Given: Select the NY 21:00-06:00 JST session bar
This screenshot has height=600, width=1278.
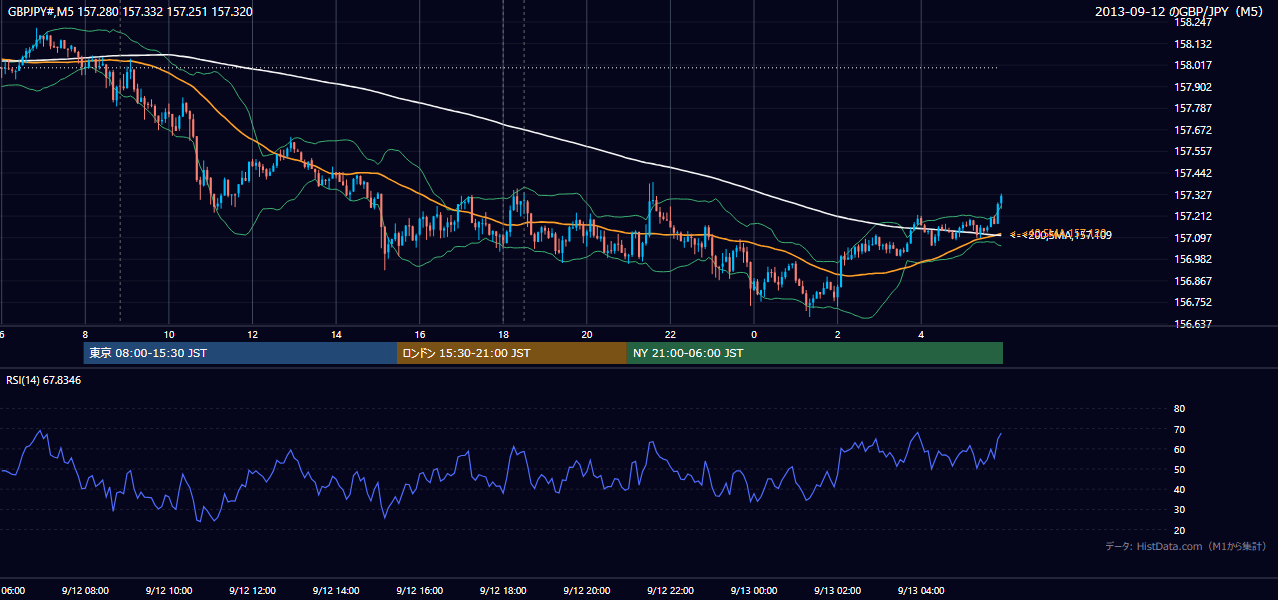Looking at the screenshot, I should point(815,353).
